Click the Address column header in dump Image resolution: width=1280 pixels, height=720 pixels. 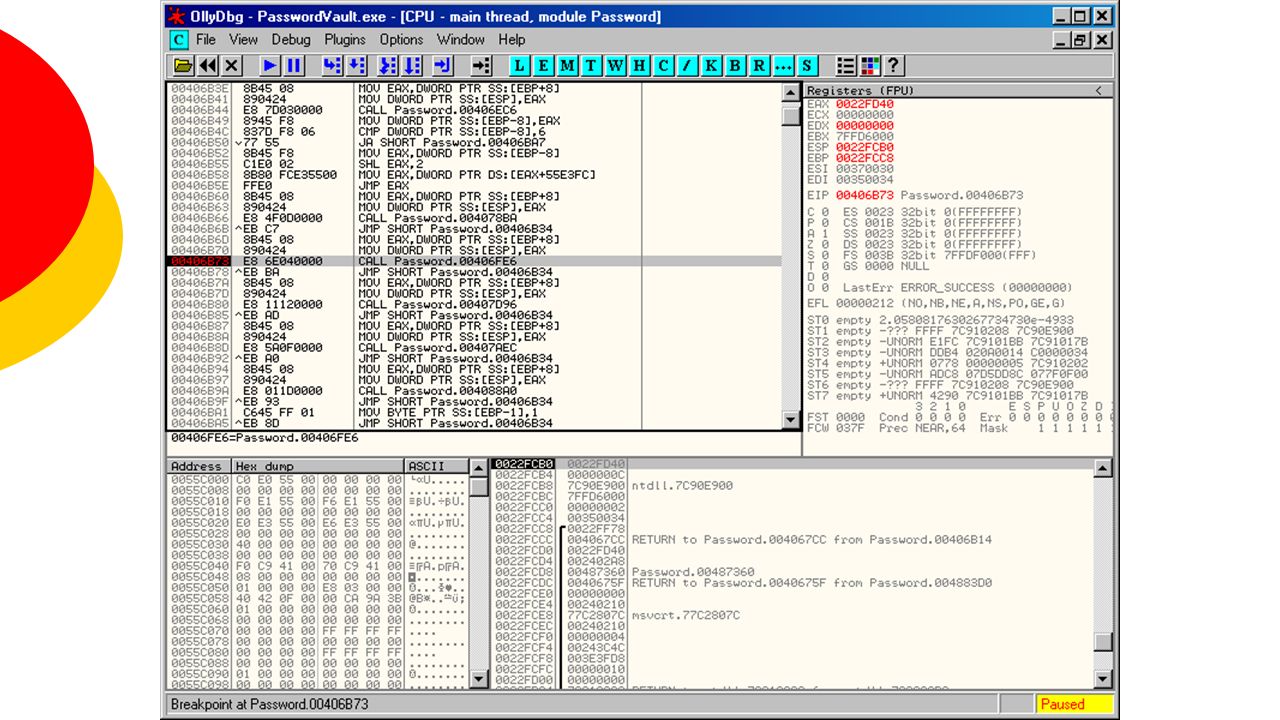pyautogui.click(x=199, y=466)
